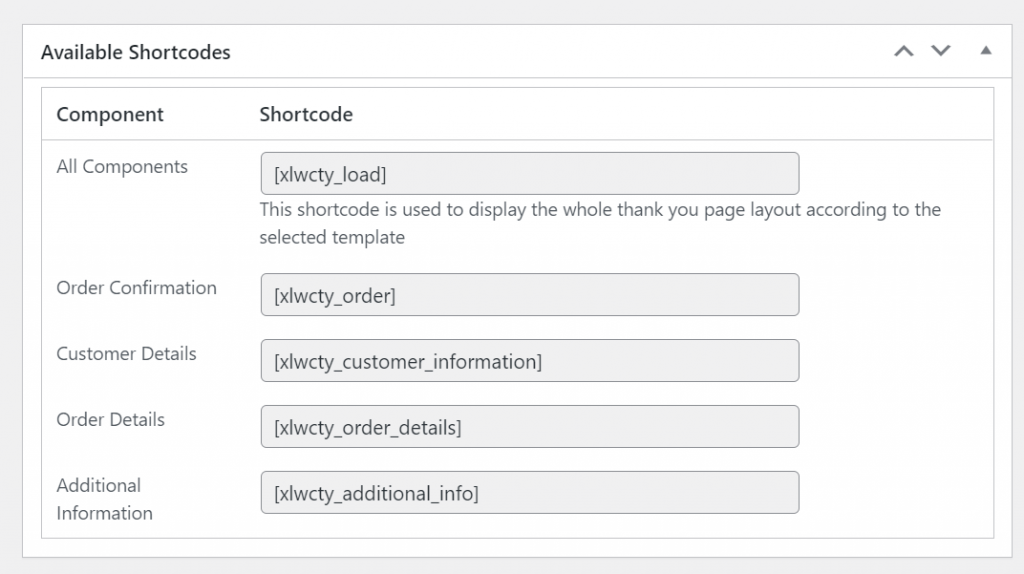The image size is (1024, 574).
Task: Collapse the Available Shortcodes panel with the triangle
Action: pos(985,50)
